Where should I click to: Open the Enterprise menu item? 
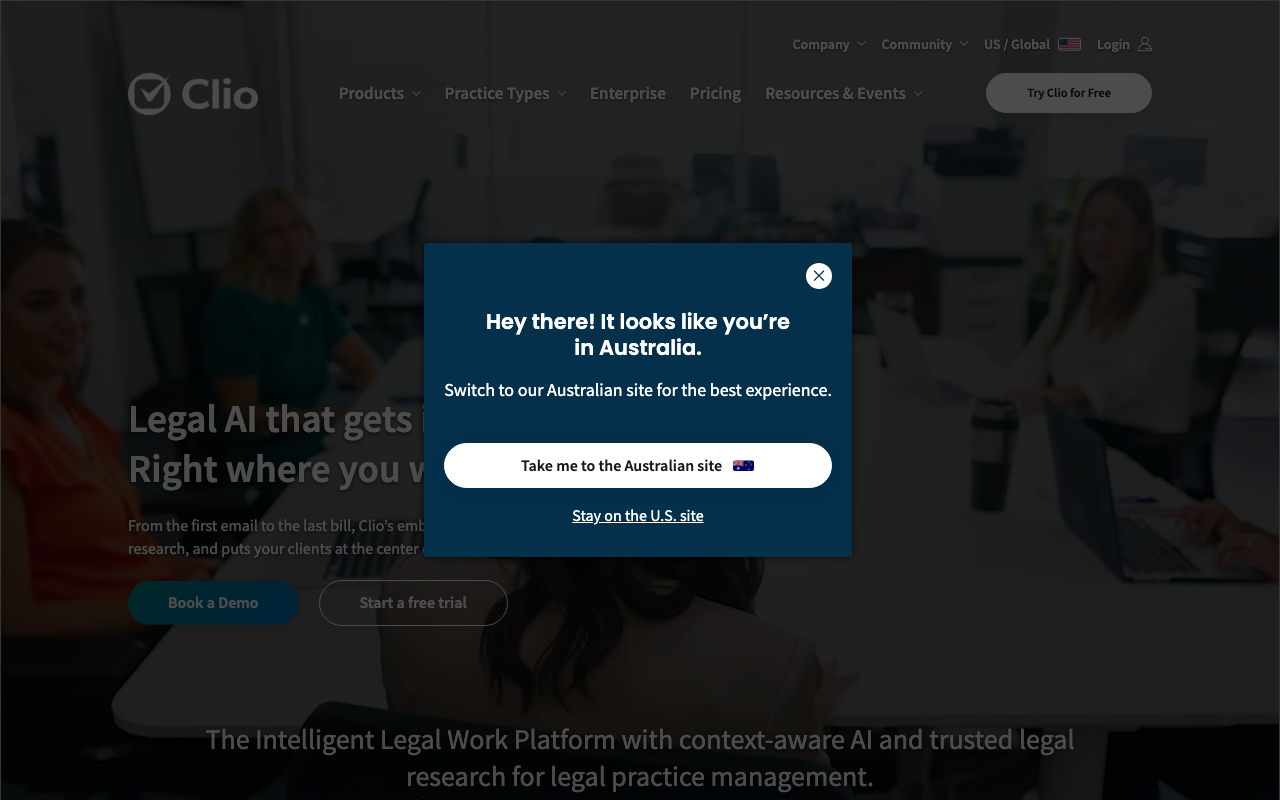click(x=628, y=93)
